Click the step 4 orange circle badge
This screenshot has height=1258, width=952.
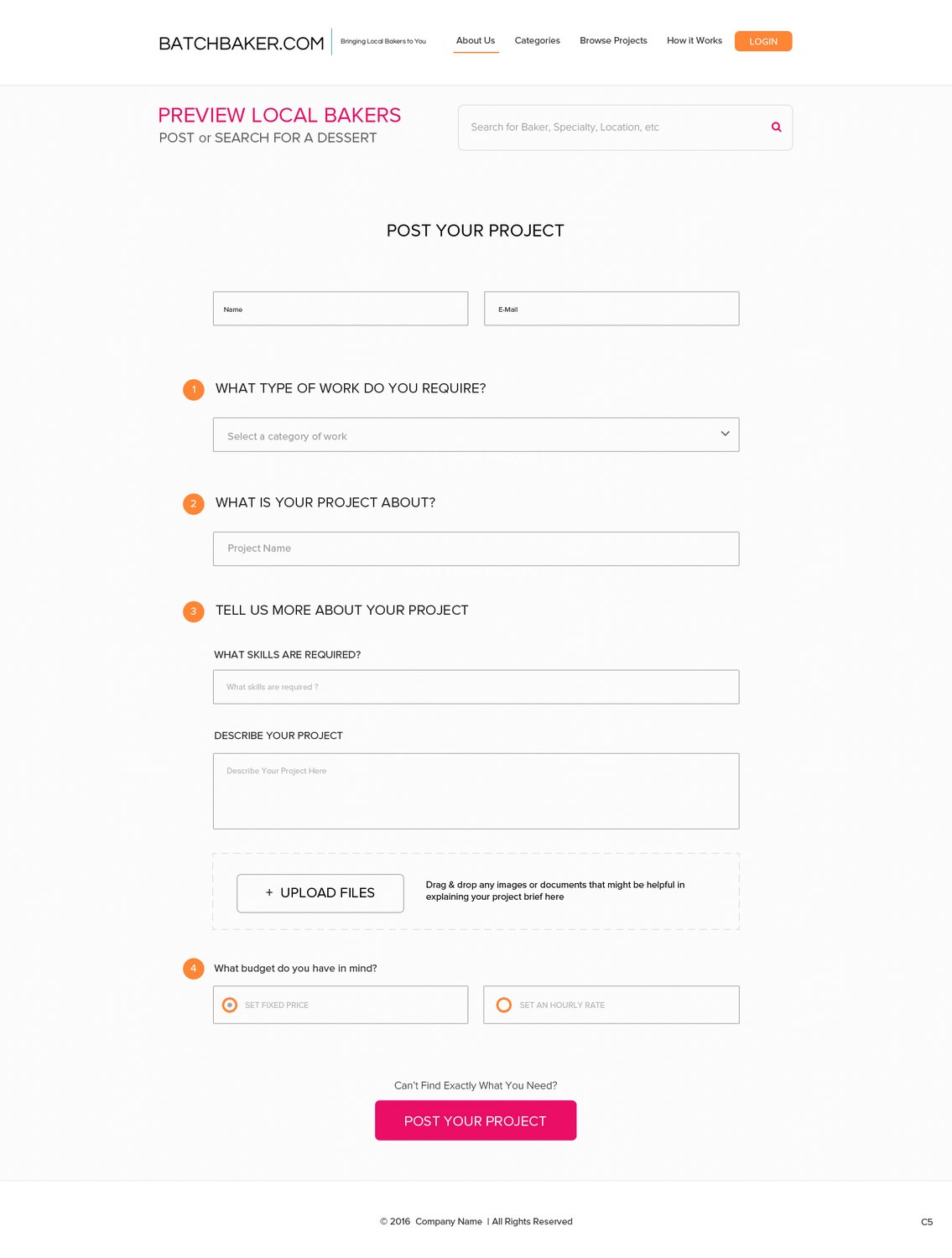[x=194, y=969]
